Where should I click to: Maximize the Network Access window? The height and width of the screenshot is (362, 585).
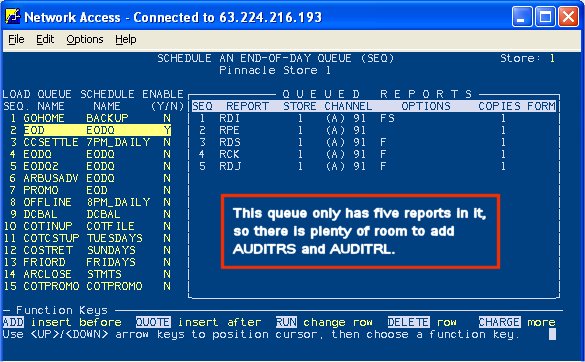pos(545,17)
